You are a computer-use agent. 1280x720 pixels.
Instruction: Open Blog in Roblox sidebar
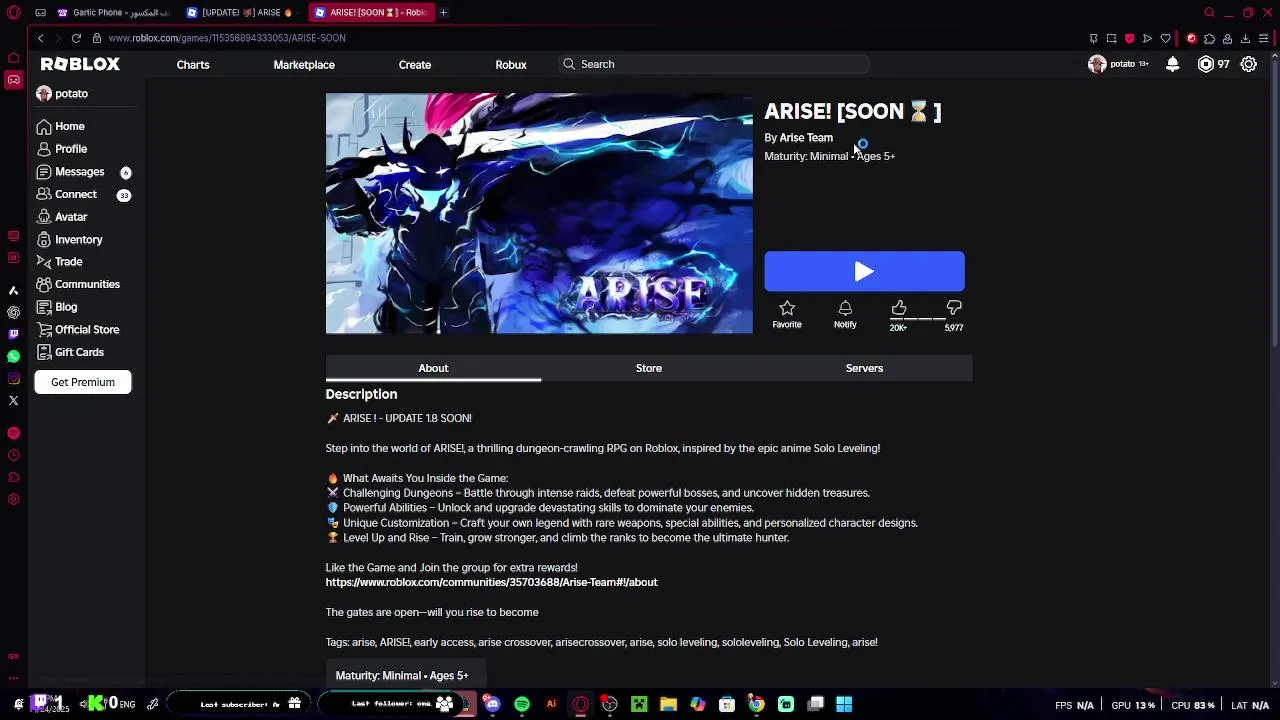tap(57, 307)
